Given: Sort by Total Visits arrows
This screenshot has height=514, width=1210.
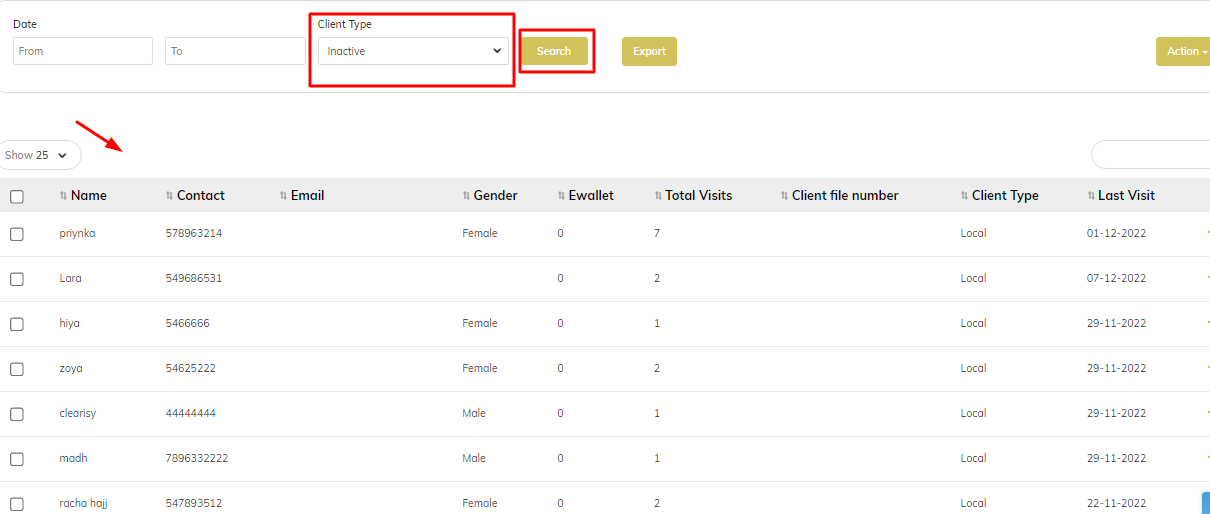Looking at the screenshot, I should coord(658,196).
